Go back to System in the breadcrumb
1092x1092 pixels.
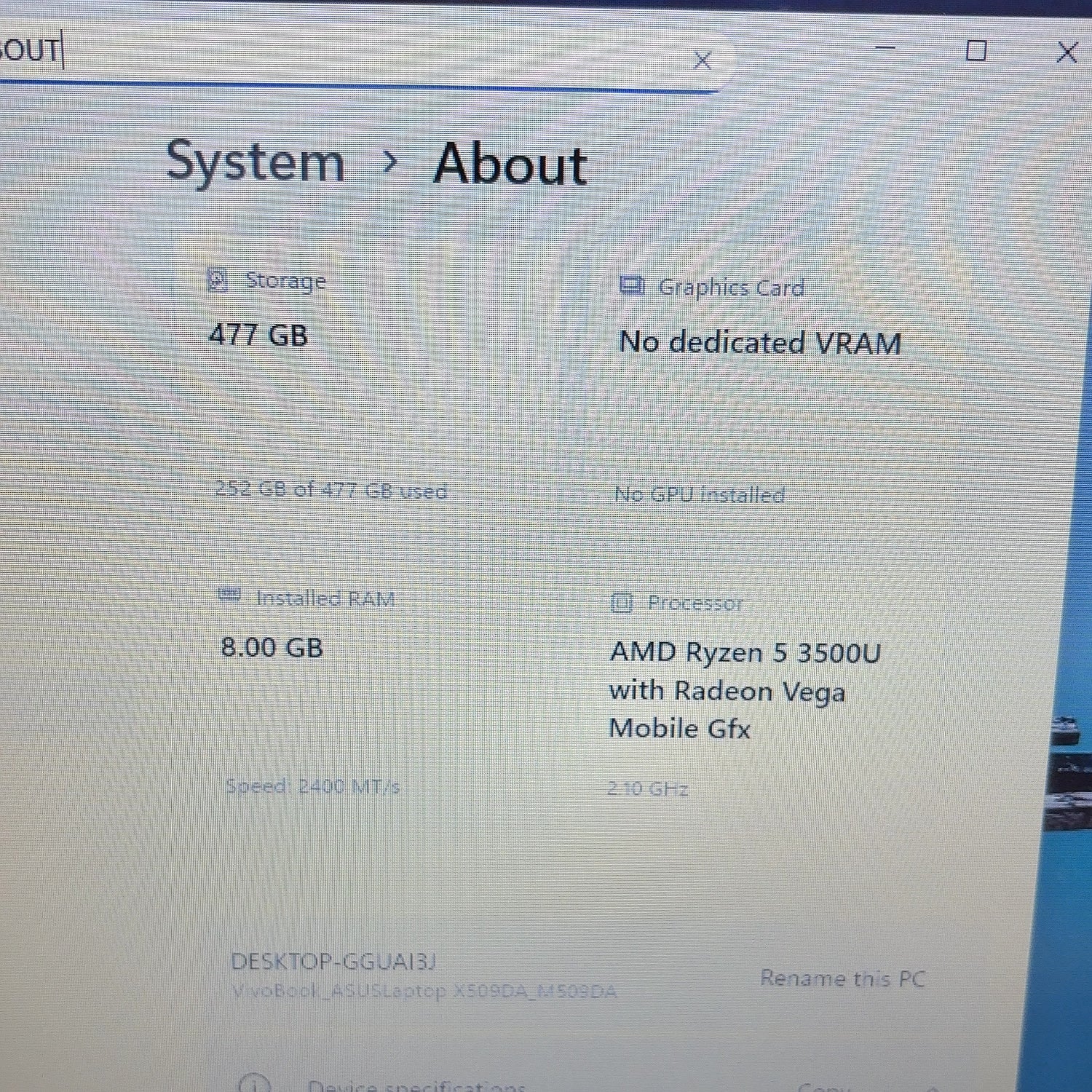[x=255, y=162]
